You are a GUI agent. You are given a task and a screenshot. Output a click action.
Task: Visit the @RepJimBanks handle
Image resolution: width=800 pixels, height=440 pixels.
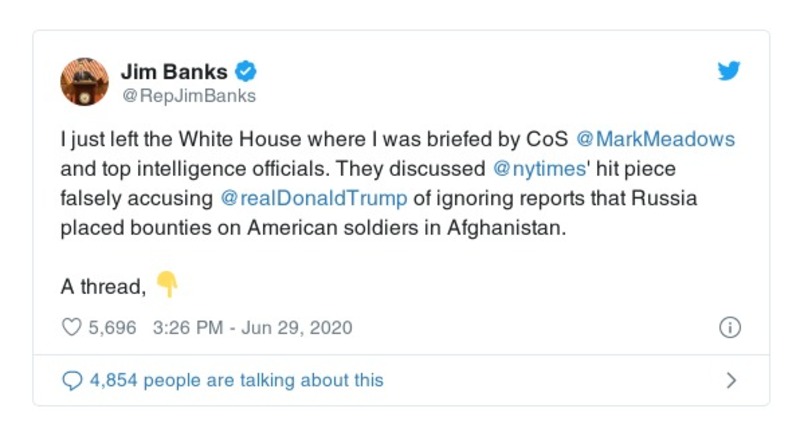tap(188, 96)
